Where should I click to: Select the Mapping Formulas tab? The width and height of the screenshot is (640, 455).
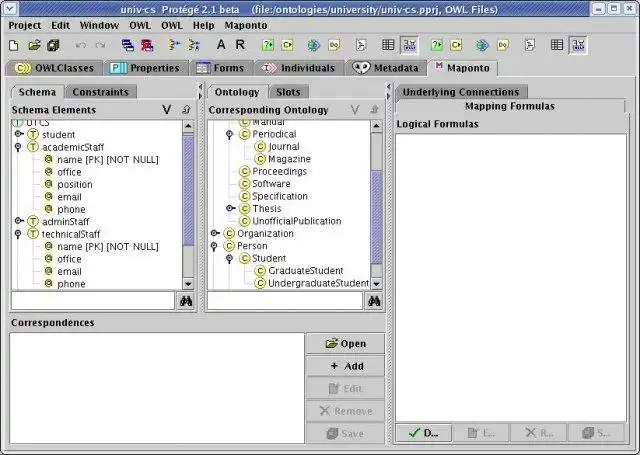[x=510, y=107]
